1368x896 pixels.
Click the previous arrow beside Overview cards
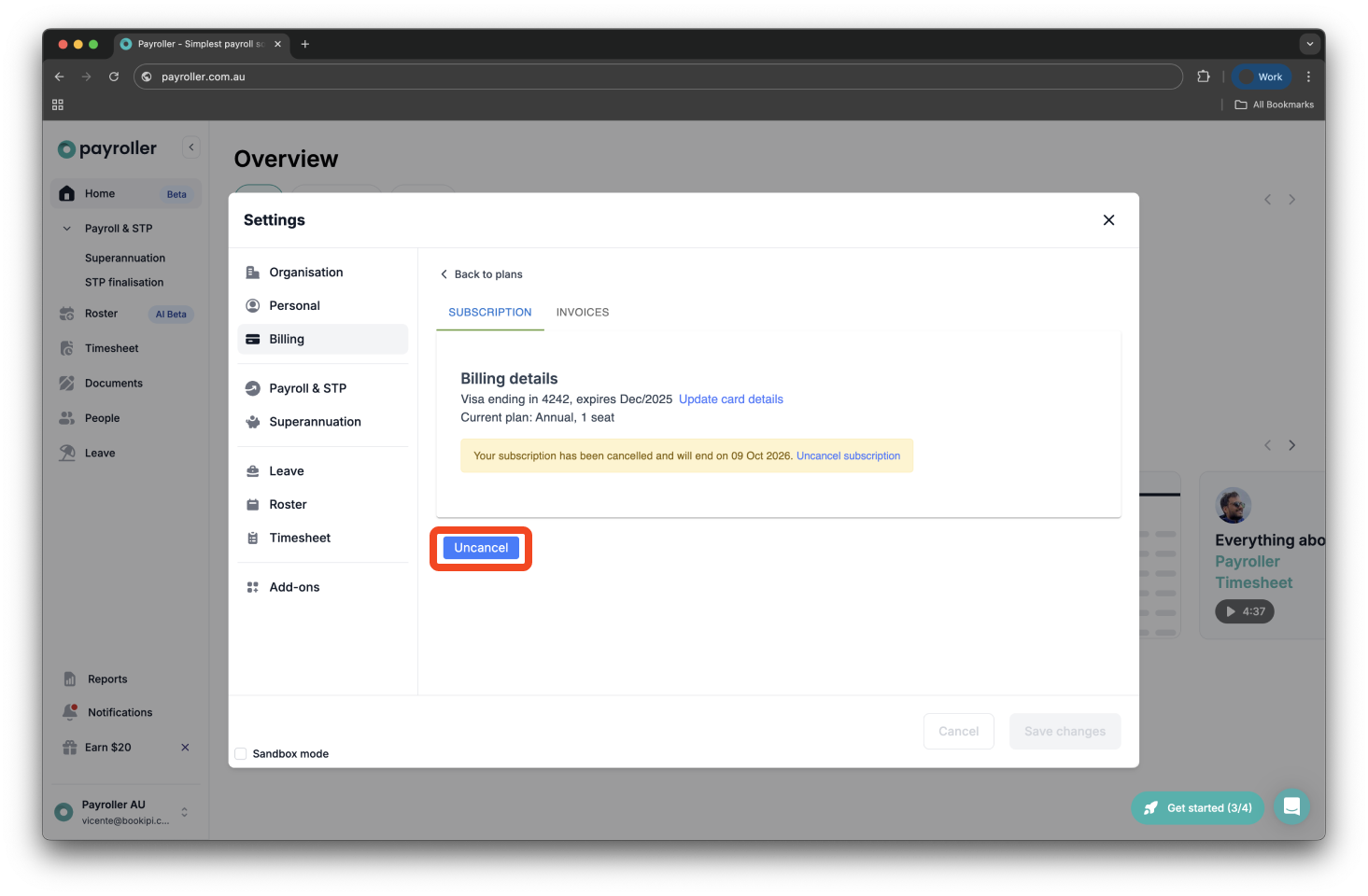tap(1267, 200)
